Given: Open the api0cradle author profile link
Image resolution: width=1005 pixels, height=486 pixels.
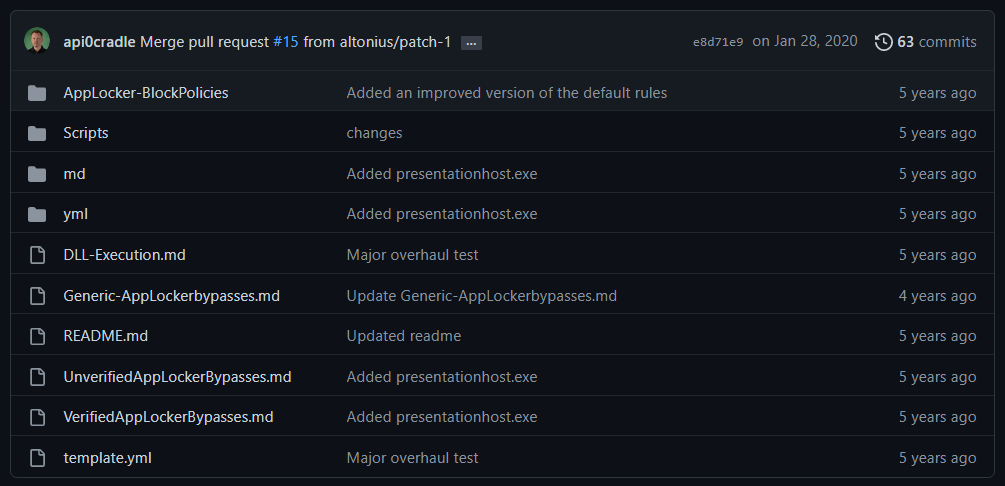Looking at the screenshot, I should [99, 42].
